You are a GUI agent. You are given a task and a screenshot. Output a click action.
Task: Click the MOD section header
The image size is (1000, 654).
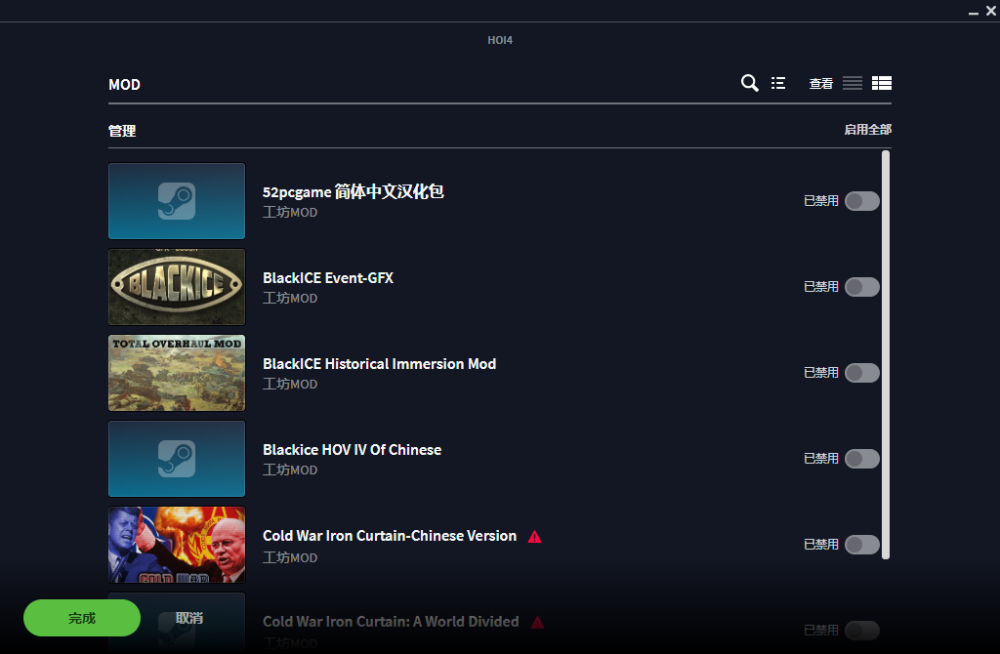[124, 84]
